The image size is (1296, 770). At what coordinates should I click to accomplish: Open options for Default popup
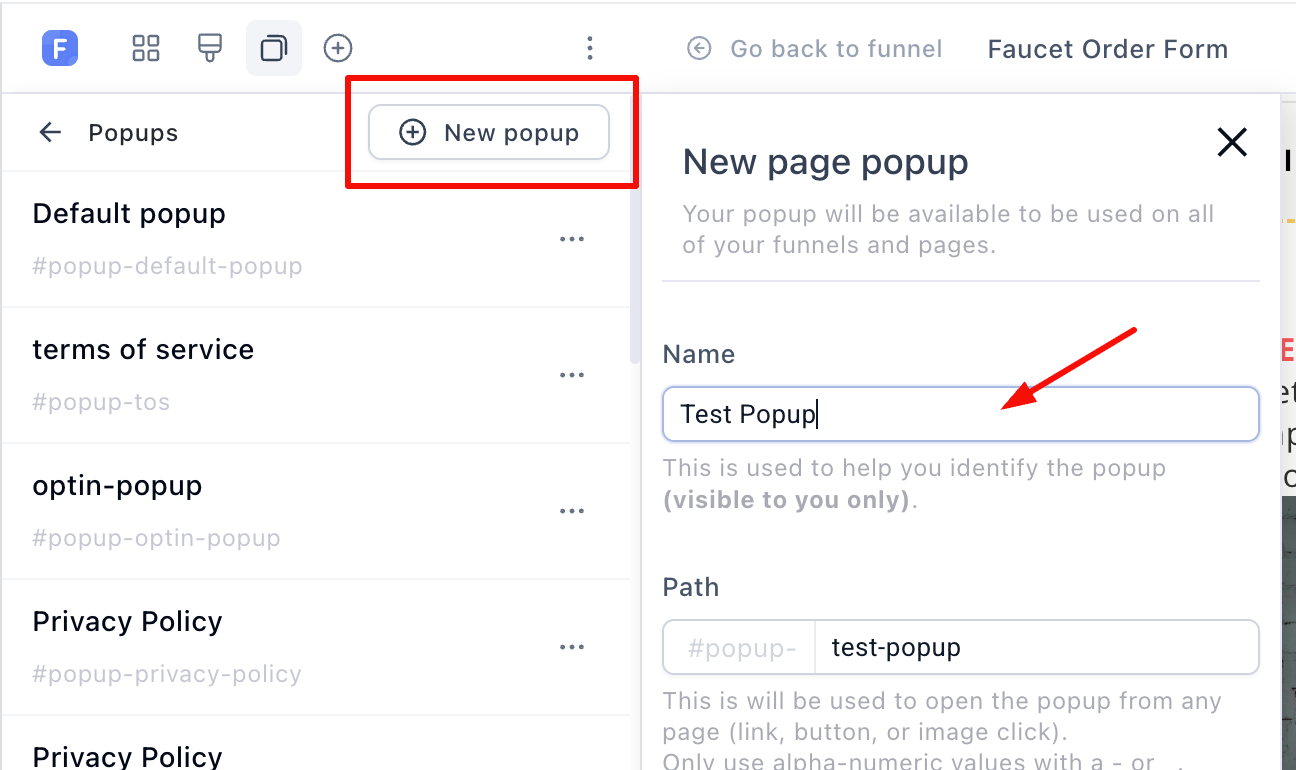pos(572,239)
